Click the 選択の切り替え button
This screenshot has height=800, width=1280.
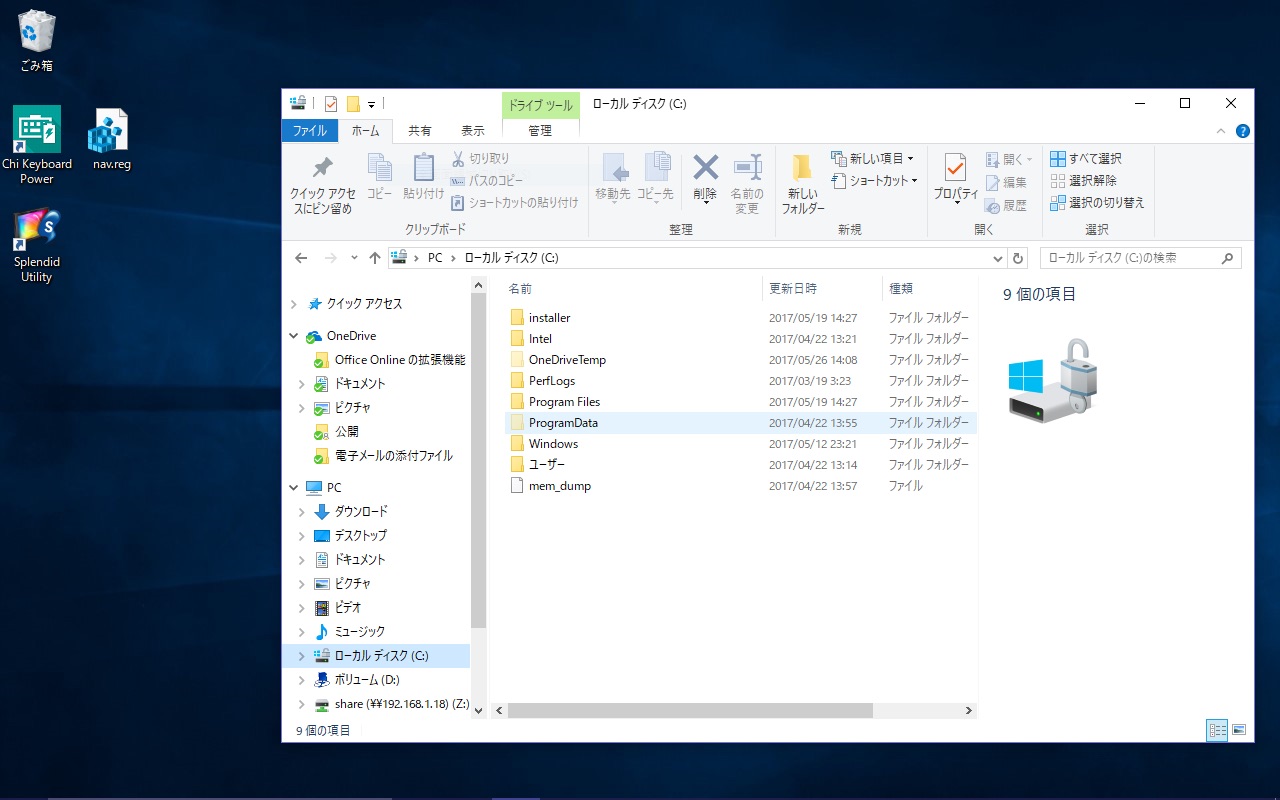[1097, 202]
